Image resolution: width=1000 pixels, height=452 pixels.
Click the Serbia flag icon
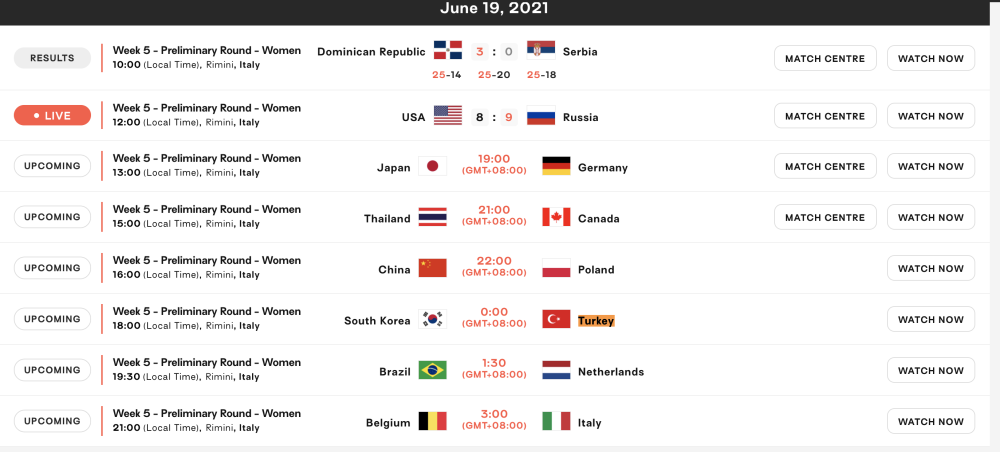tap(541, 50)
